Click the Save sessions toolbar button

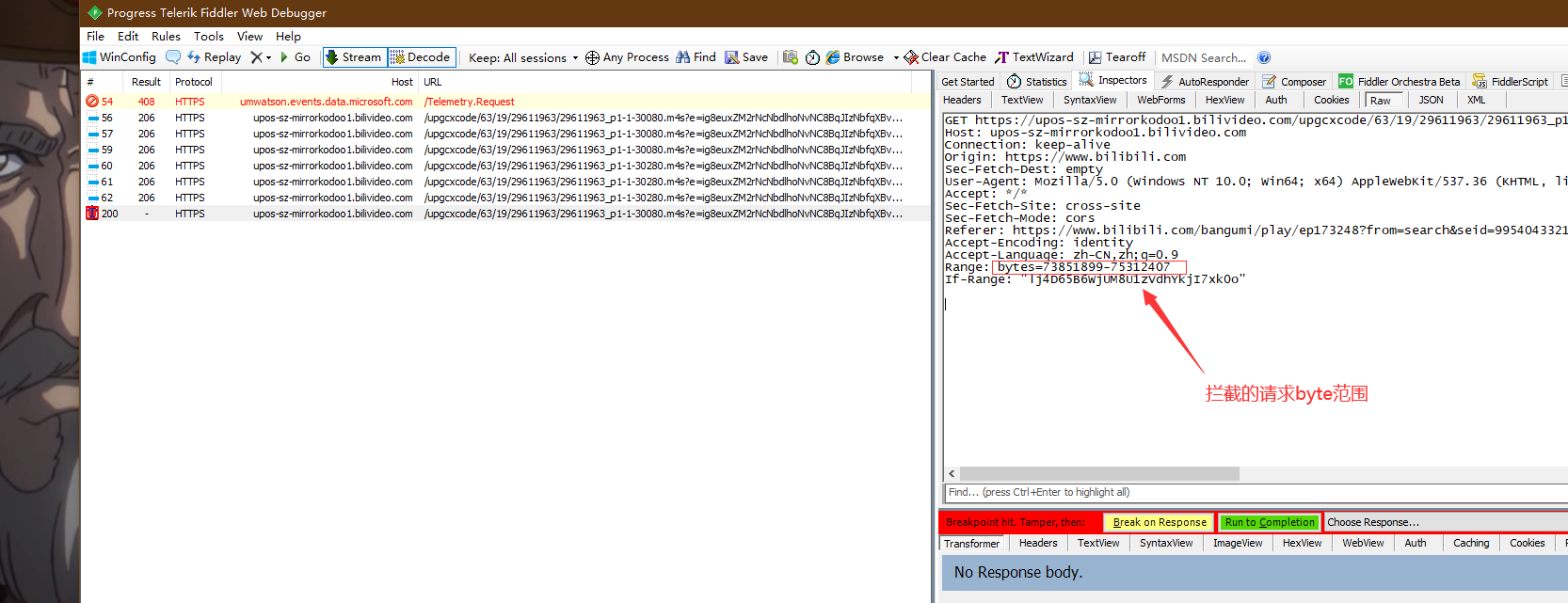coord(746,57)
